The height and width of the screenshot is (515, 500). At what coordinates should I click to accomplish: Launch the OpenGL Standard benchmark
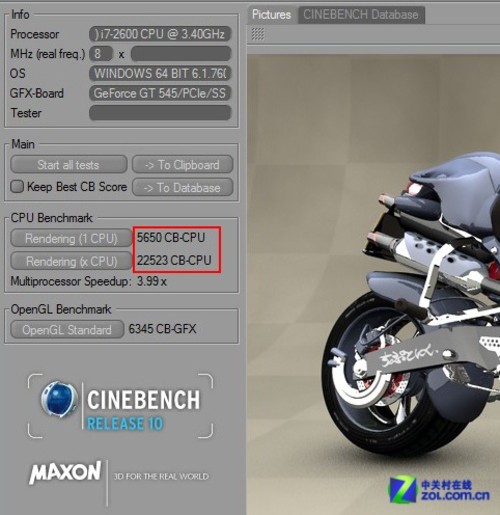[x=67, y=330]
